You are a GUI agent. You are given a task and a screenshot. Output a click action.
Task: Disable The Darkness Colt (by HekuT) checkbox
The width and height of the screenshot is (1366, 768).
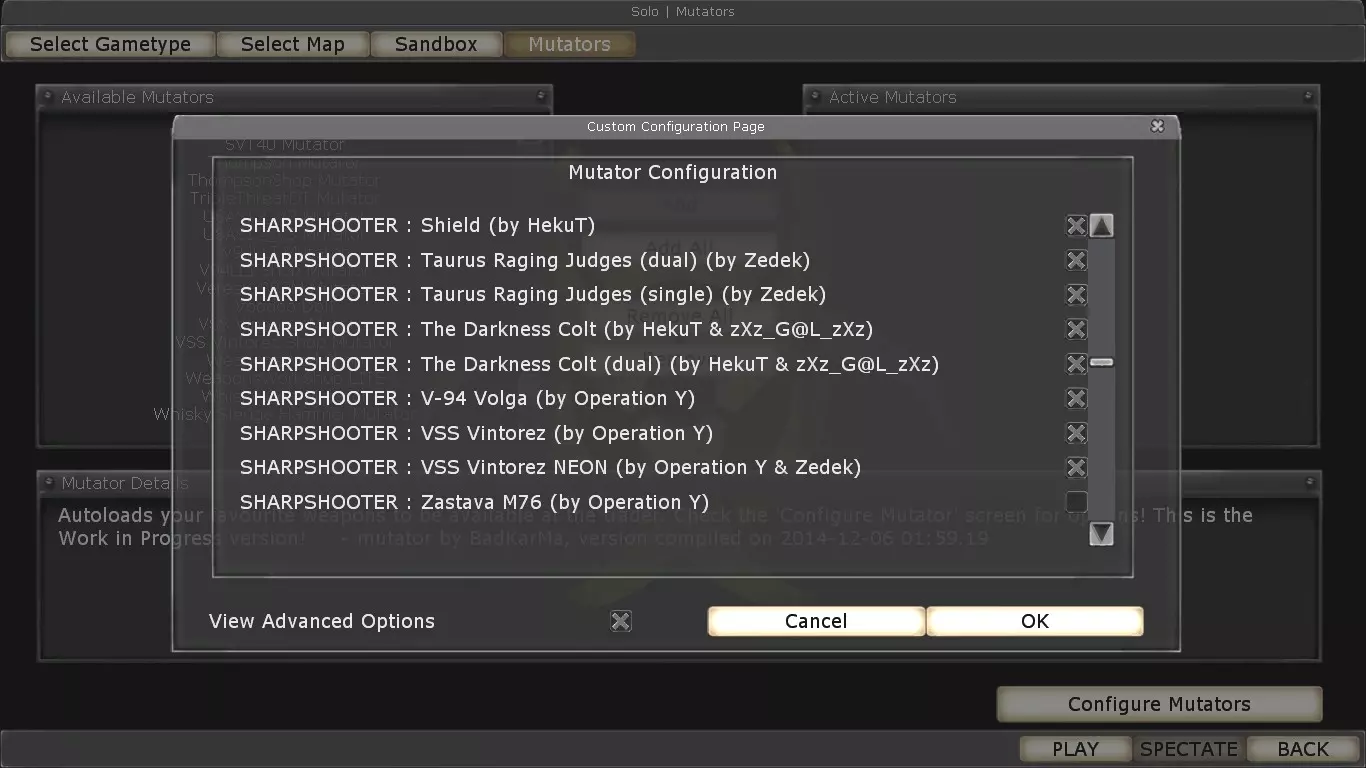[x=1076, y=329]
